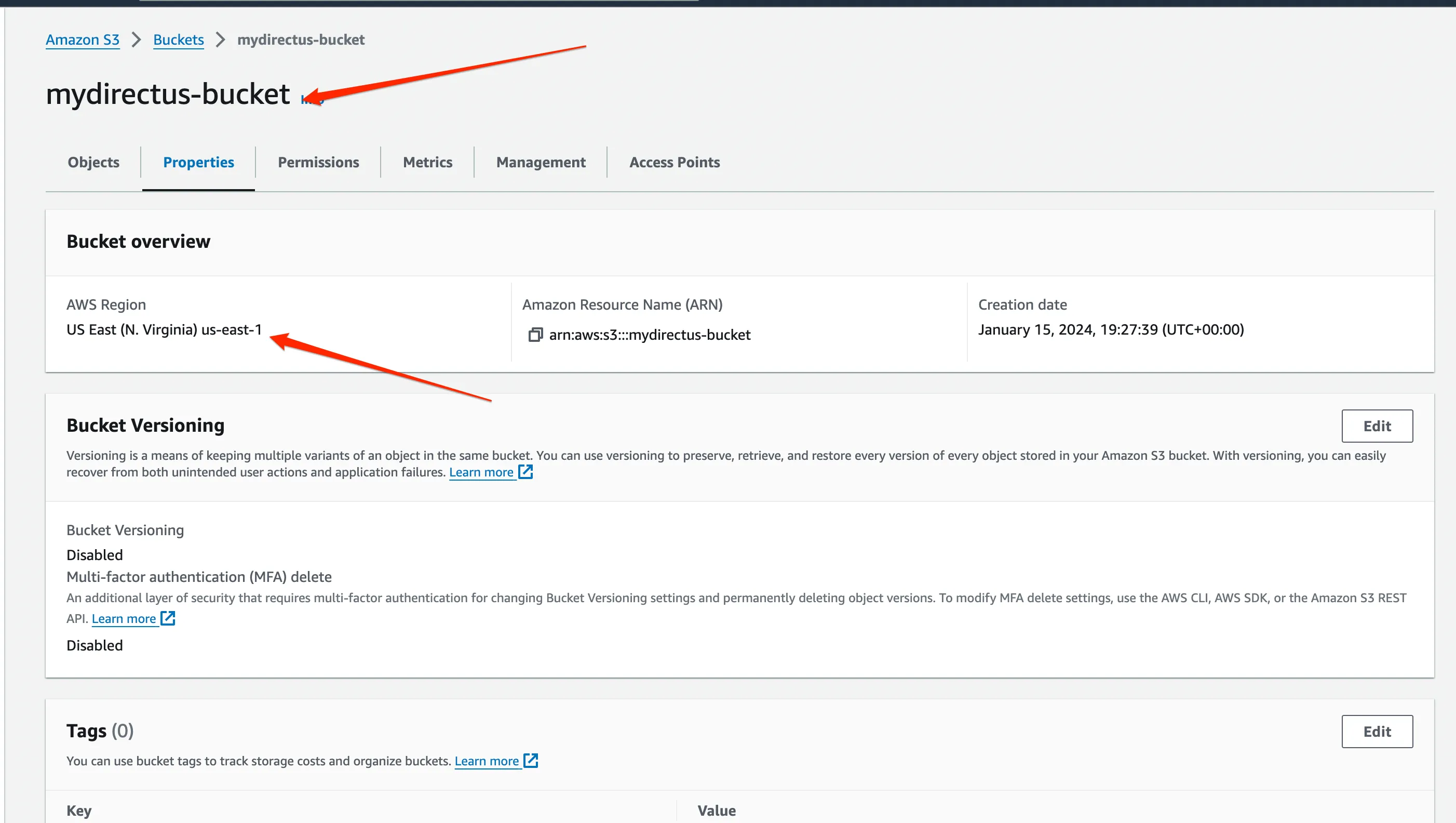The height and width of the screenshot is (823, 1456).
Task: Go to the Access Points tab
Action: click(x=675, y=162)
